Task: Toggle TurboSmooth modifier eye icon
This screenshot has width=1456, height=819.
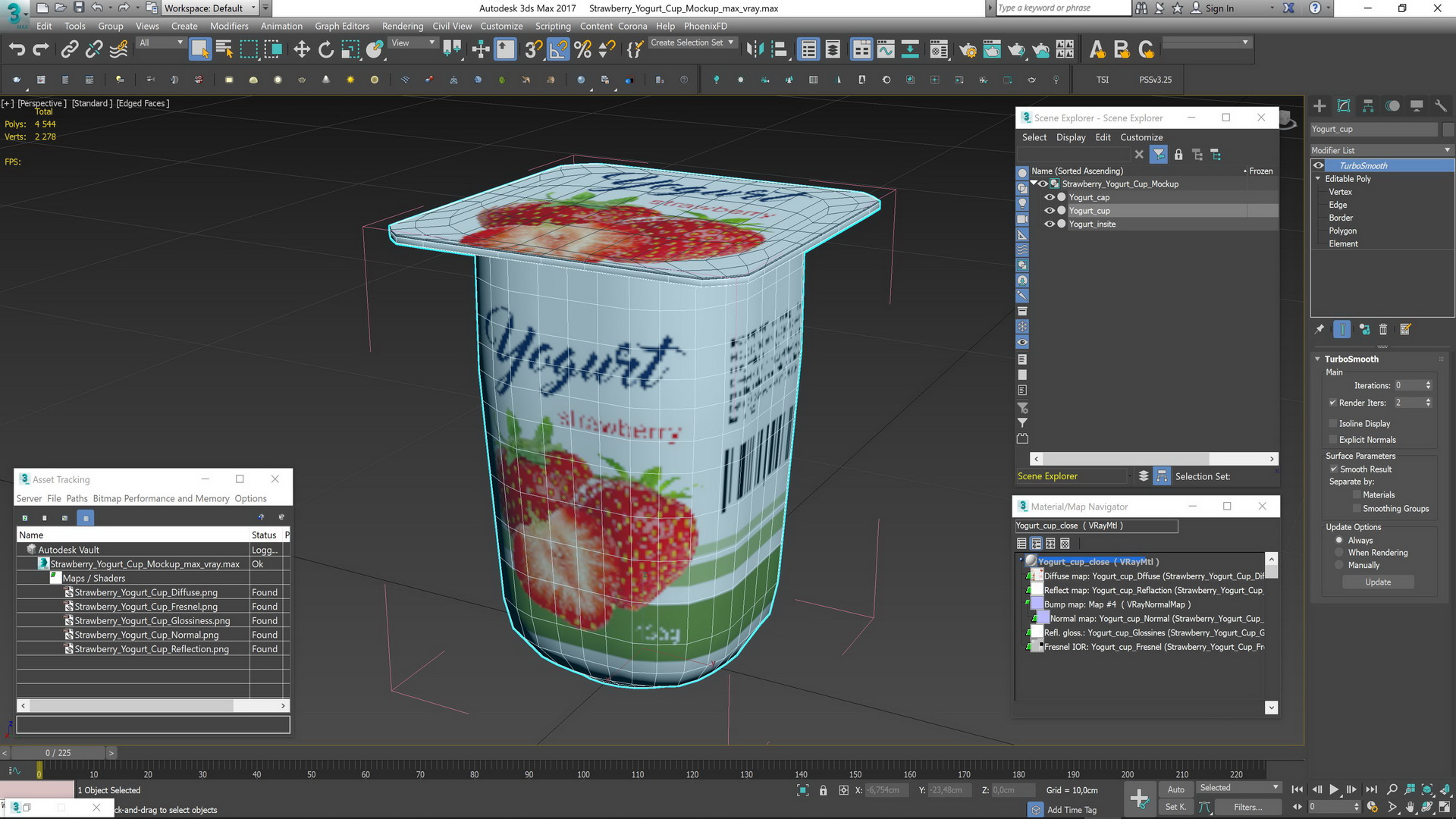Action: (x=1319, y=165)
